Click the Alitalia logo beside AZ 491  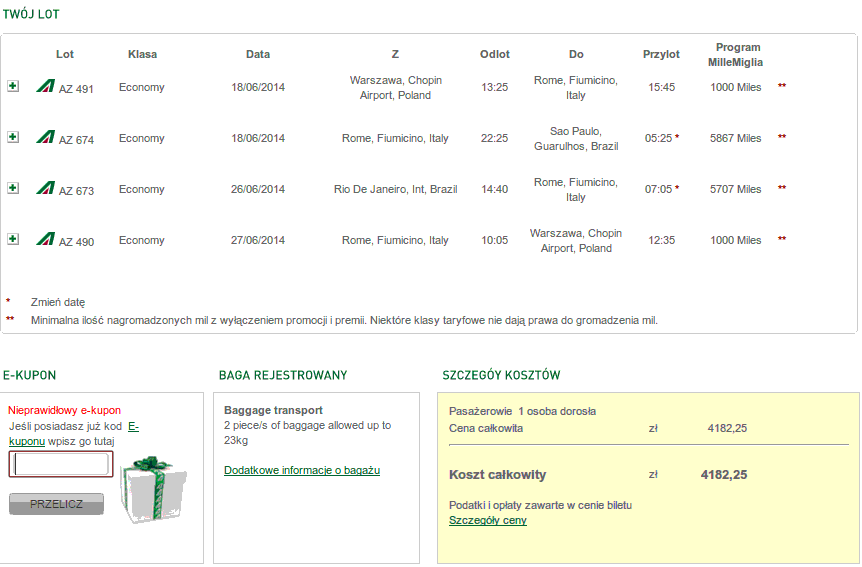tap(46, 86)
